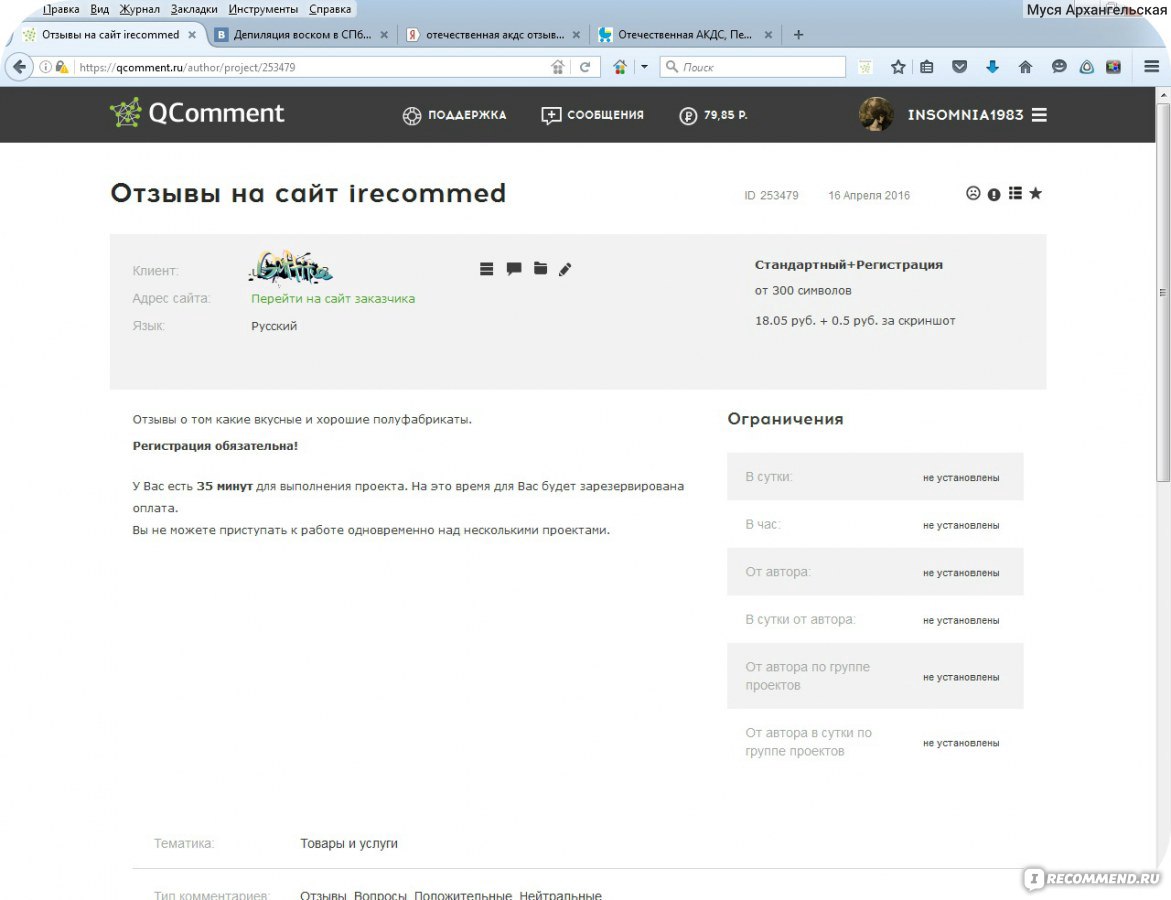
Task: Open the Вид menu
Action: click(99, 9)
